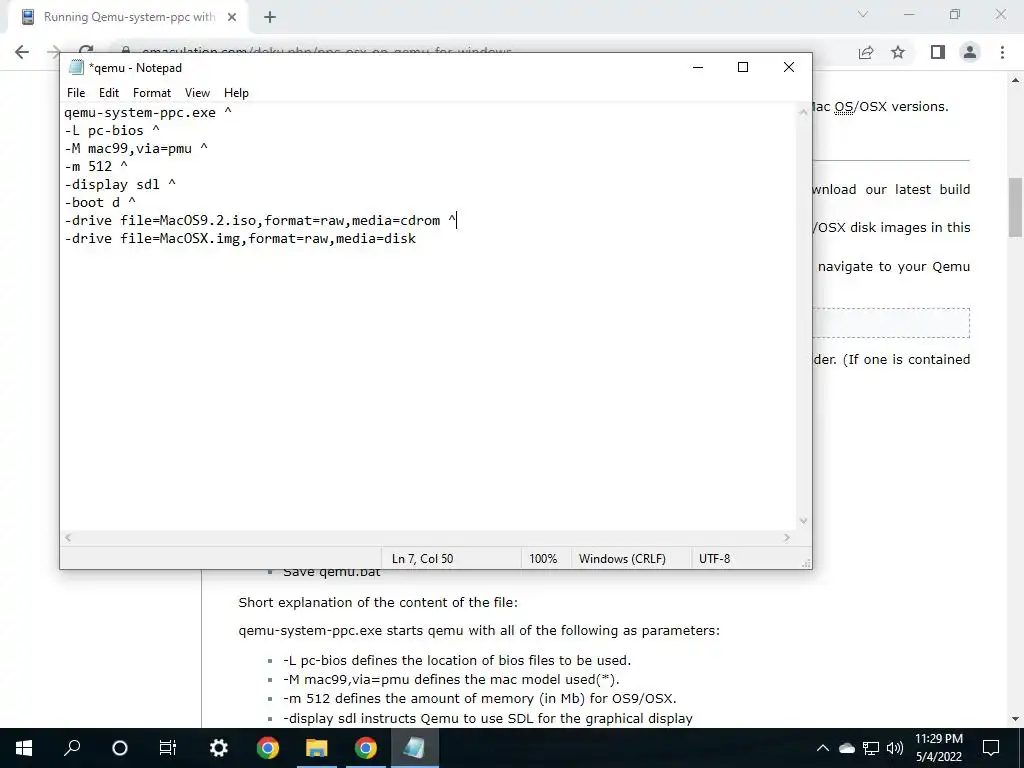
Task: Open the View menu in Notepad
Action: 197,93
